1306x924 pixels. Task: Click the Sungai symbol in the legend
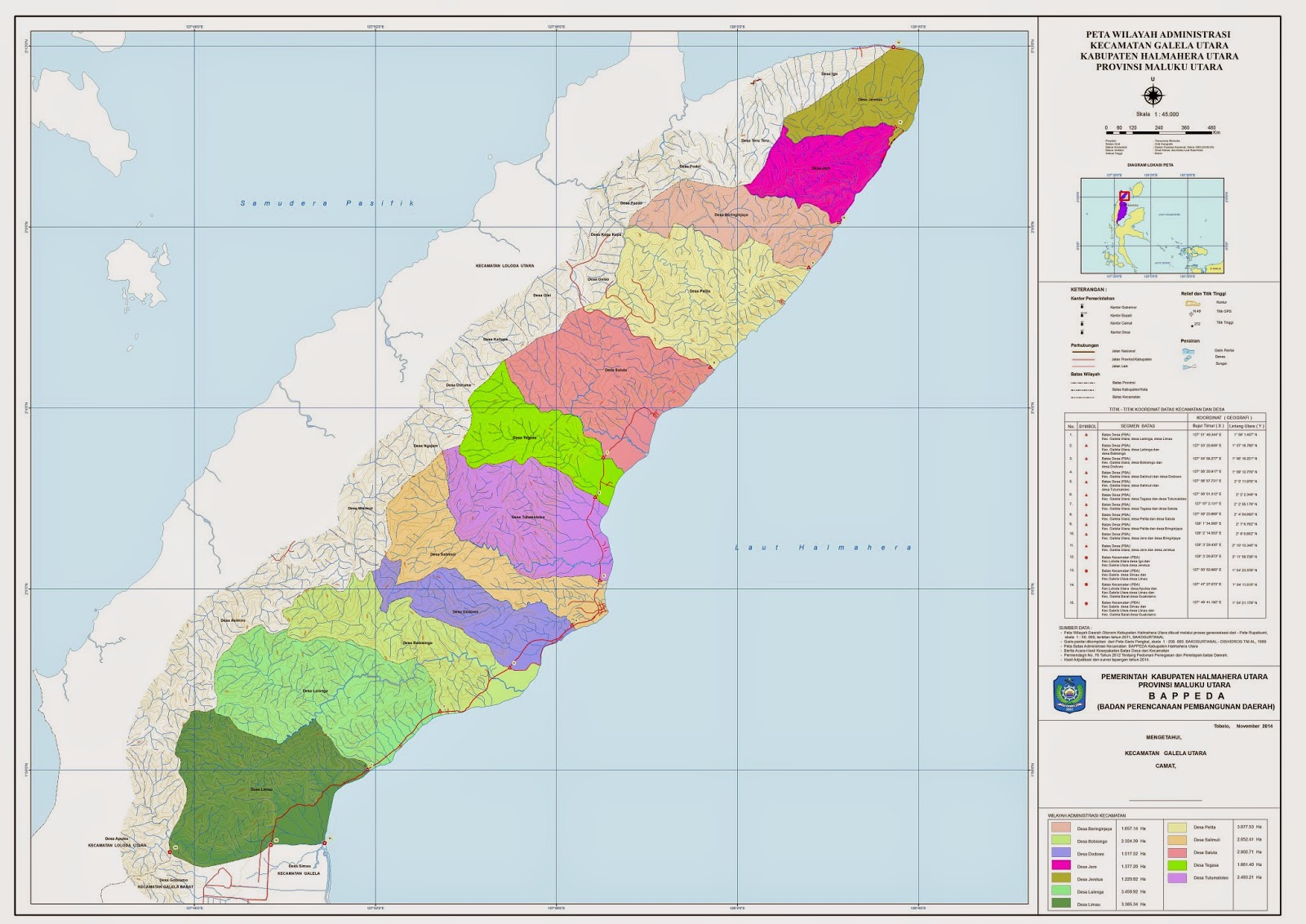(x=1189, y=366)
